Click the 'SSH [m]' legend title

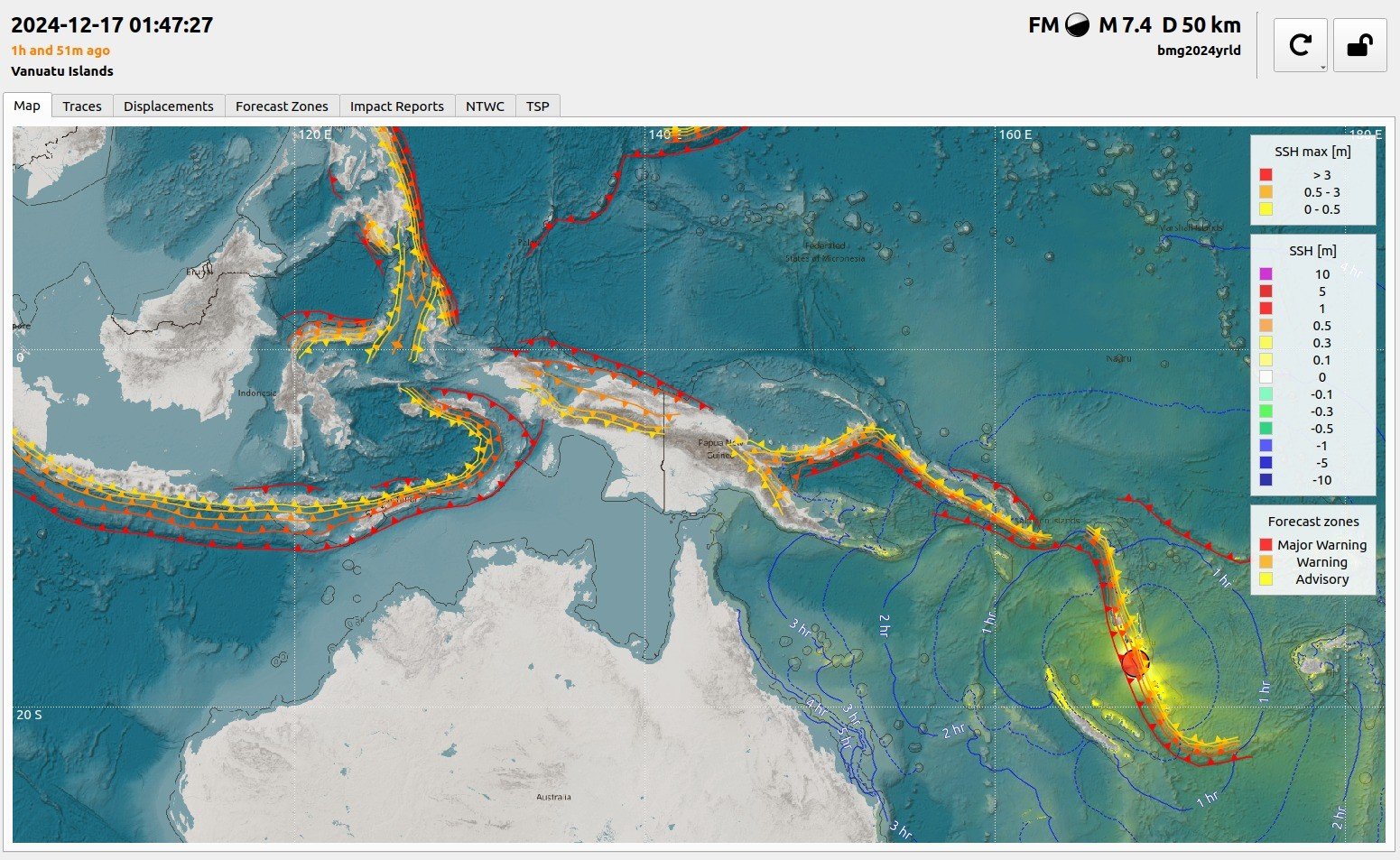tap(1312, 251)
